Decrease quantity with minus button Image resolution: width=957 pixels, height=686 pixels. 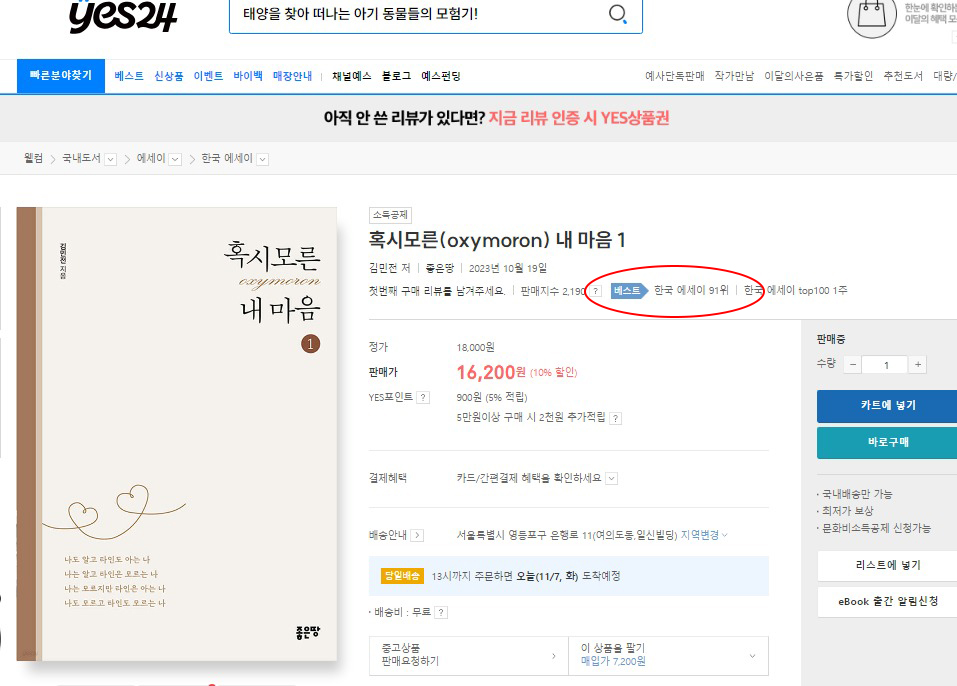tap(853, 365)
